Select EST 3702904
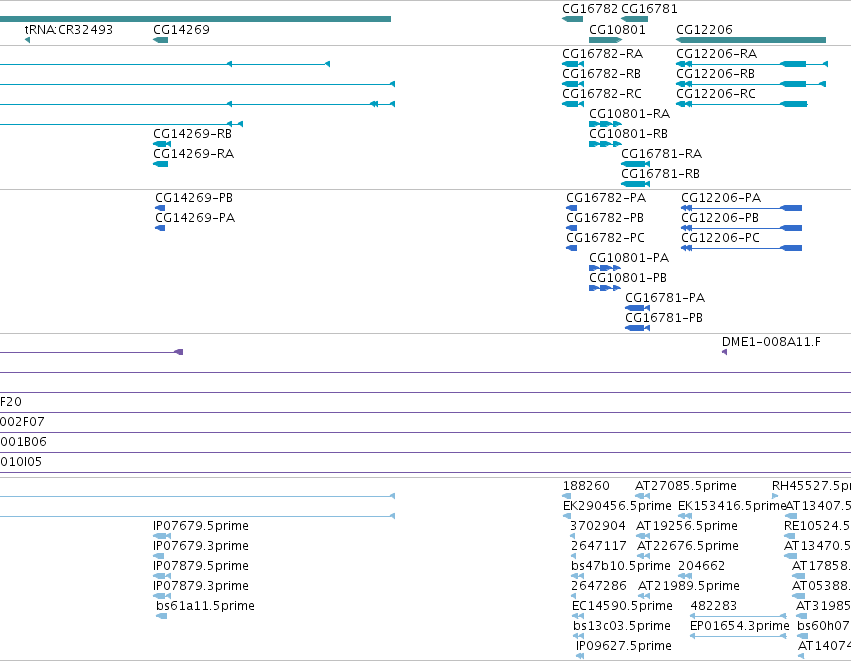 598,526
